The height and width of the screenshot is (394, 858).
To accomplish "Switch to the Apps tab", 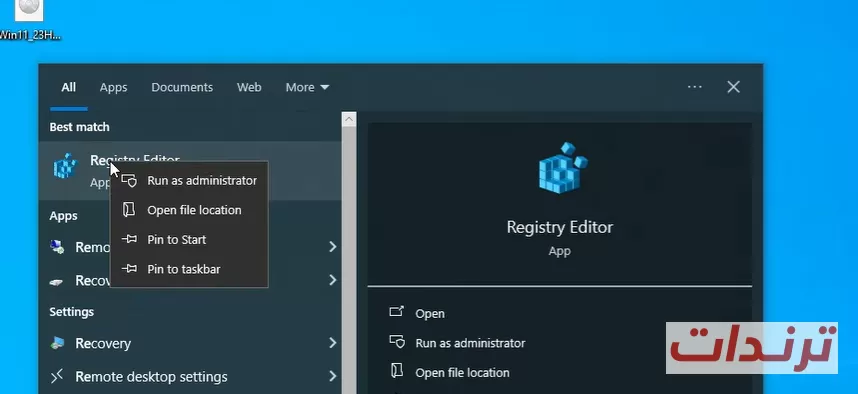I will [x=113, y=88].
